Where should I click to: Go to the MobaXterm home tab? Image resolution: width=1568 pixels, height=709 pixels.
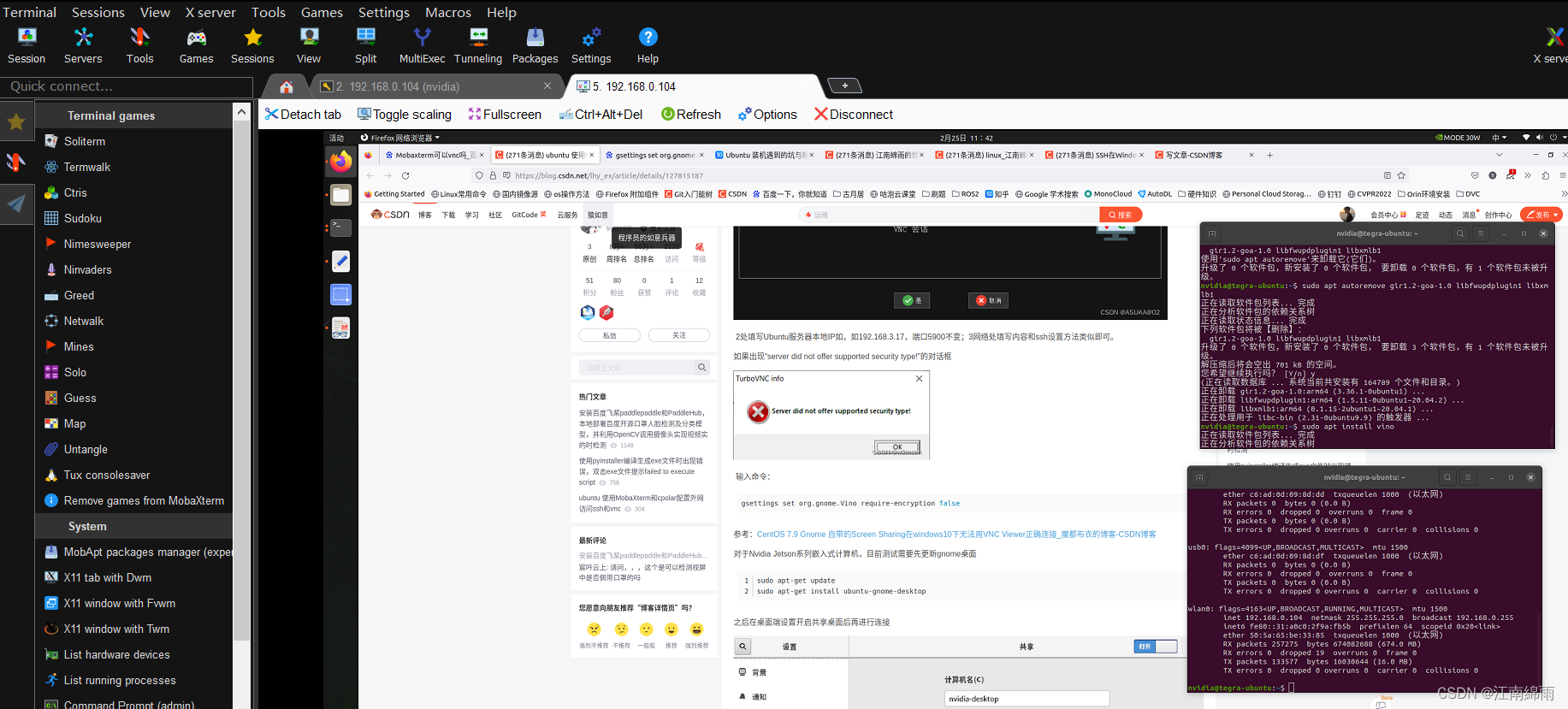coord(287,86)
